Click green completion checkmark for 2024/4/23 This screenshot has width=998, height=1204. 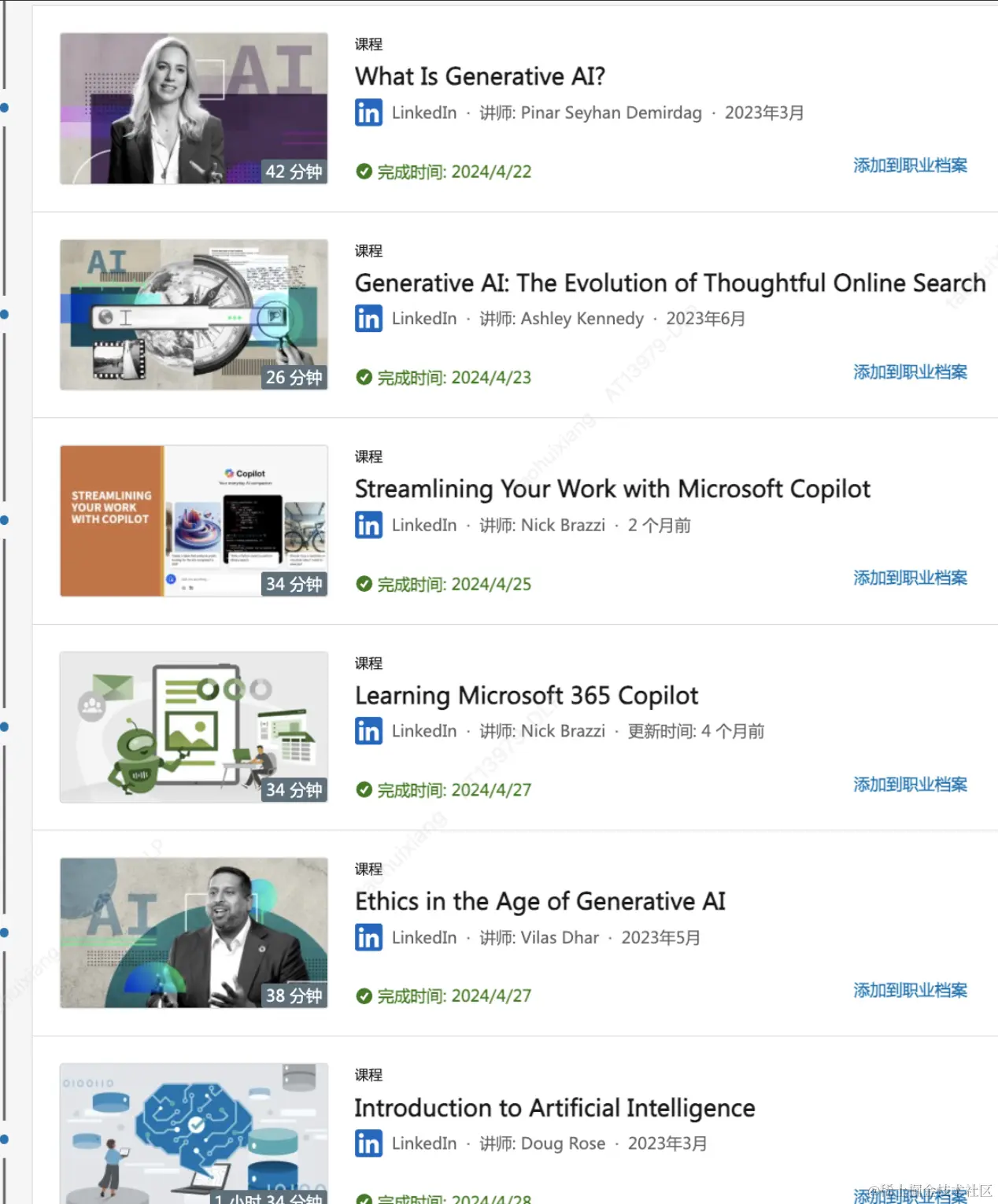[364, 378]
